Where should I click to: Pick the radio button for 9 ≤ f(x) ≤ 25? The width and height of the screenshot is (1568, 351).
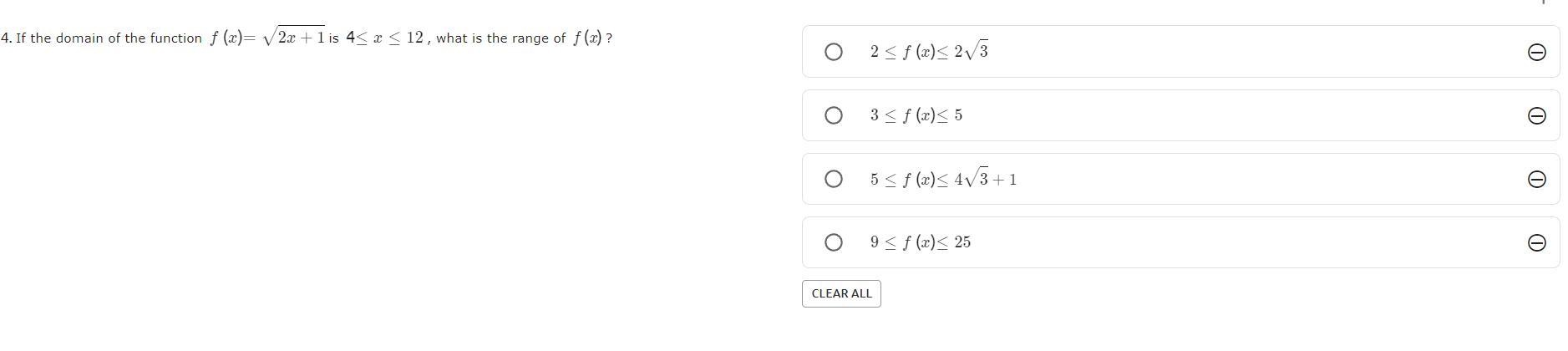833,242
